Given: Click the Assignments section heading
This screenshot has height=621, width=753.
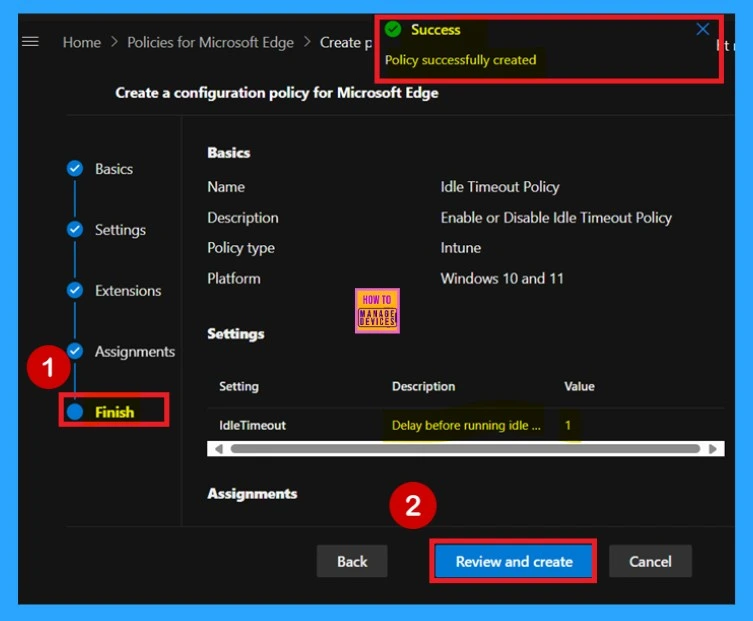Looking at the screenshot, I should point(252,494).
